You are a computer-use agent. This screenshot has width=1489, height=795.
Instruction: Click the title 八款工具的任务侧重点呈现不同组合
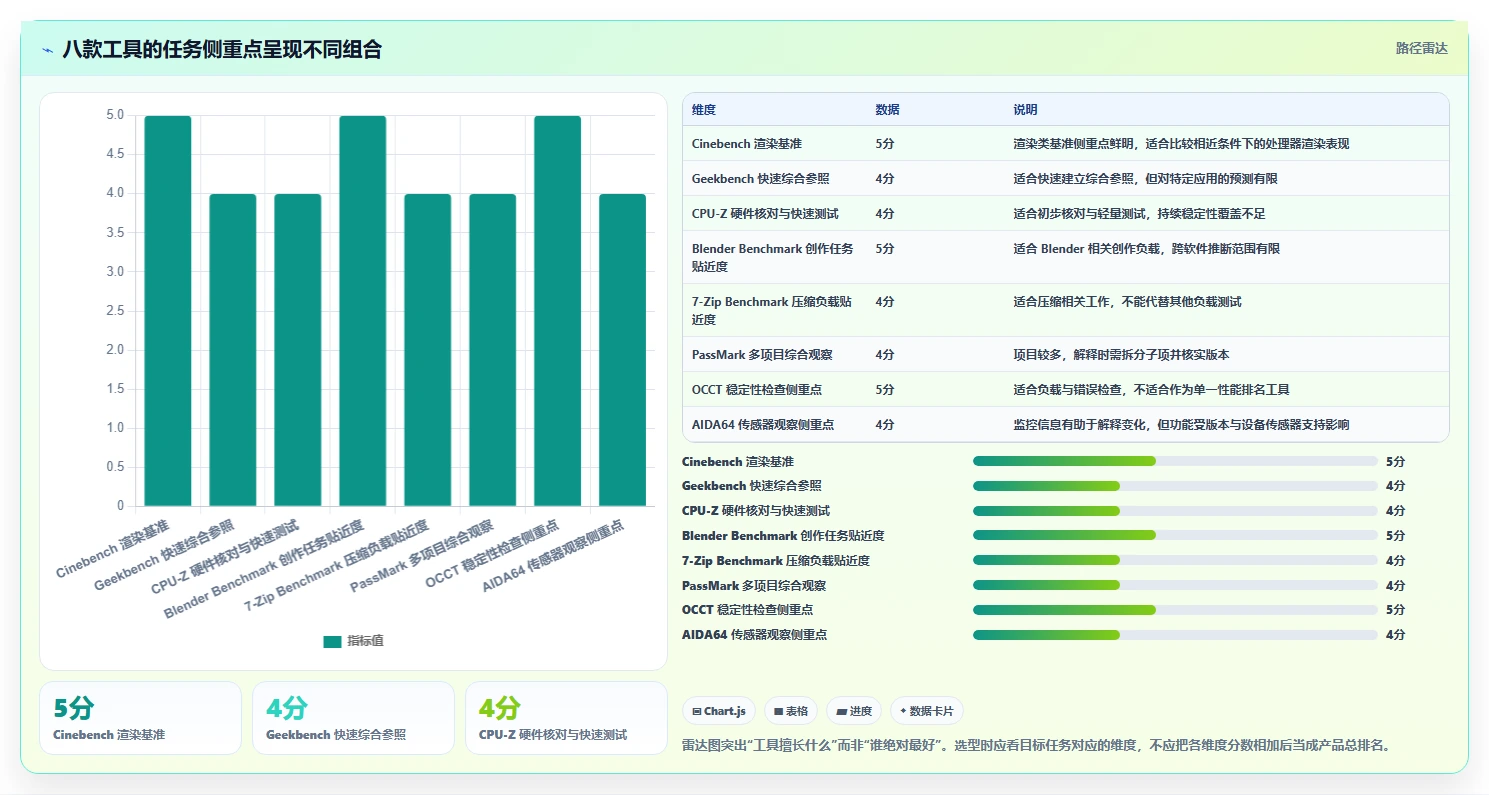[222, 50]
